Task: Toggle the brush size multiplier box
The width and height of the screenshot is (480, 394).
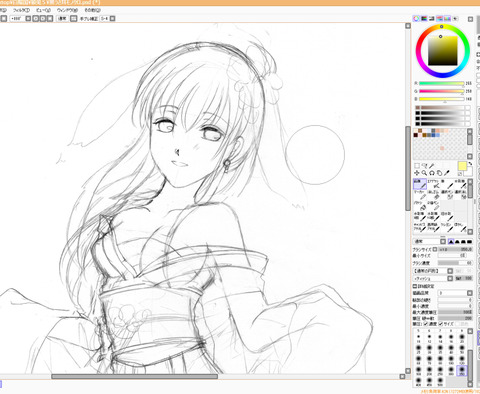Action: coord(435,249)
